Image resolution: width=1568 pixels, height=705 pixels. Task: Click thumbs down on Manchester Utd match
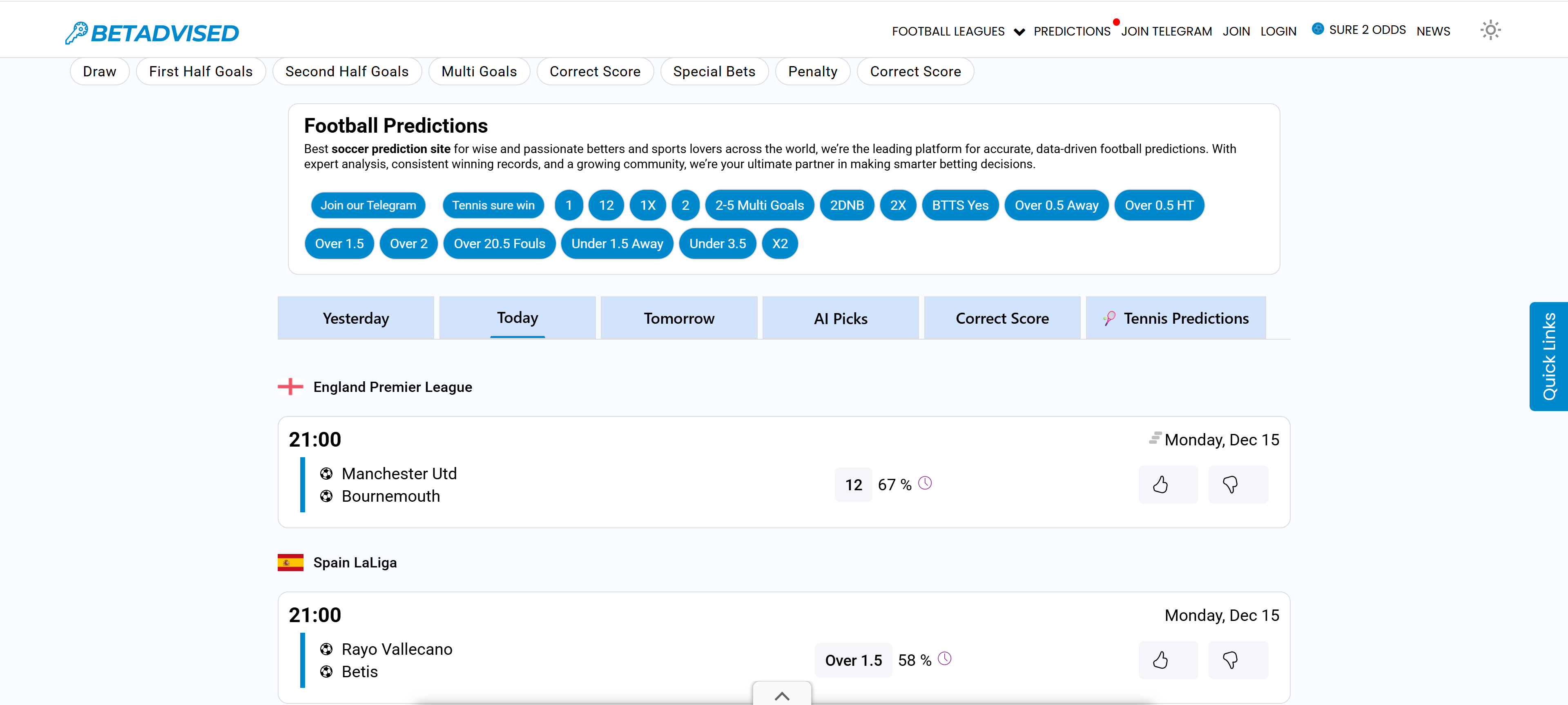[1238, 485]
